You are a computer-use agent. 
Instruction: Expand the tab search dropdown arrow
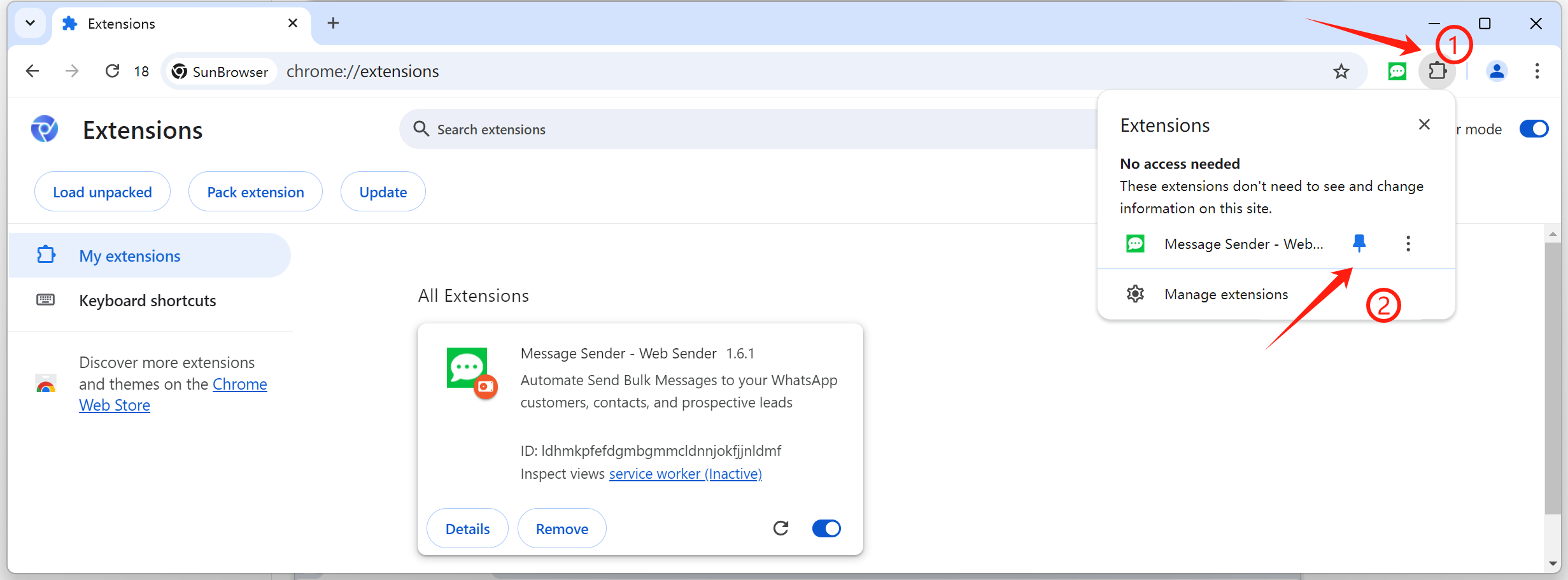(x=30, y=24)
